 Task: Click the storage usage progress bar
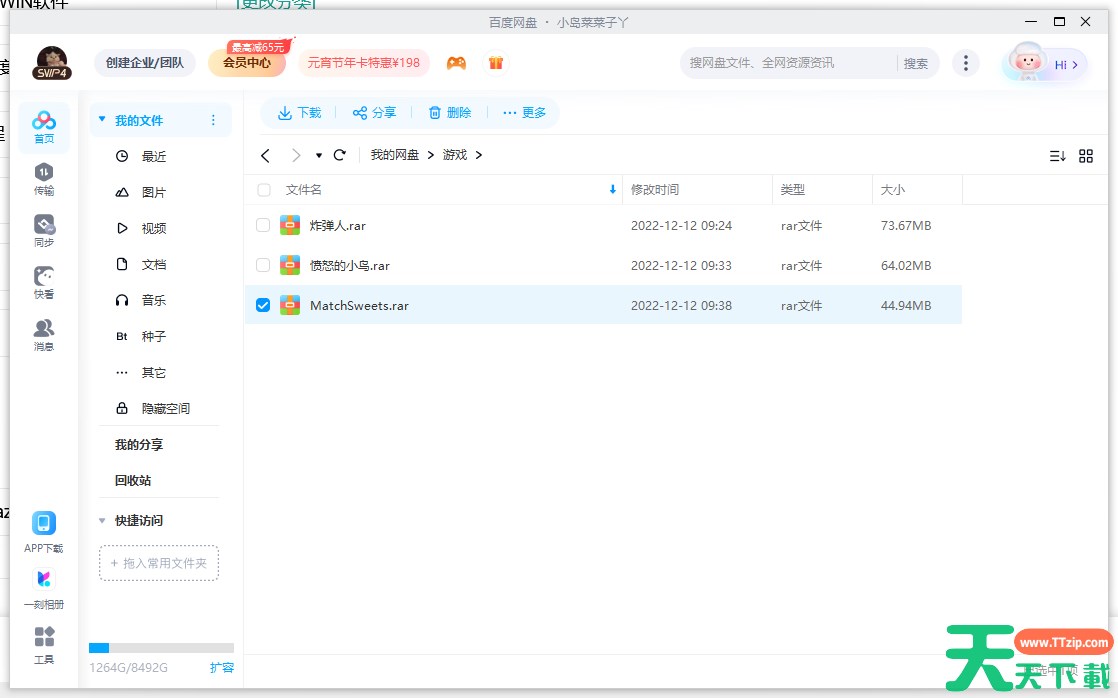(x=161, y=648)
